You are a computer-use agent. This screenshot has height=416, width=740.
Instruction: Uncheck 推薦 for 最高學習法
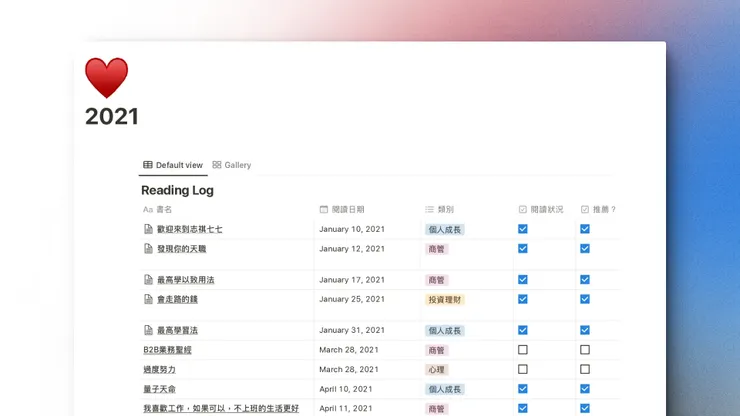[x=585, y=330]
